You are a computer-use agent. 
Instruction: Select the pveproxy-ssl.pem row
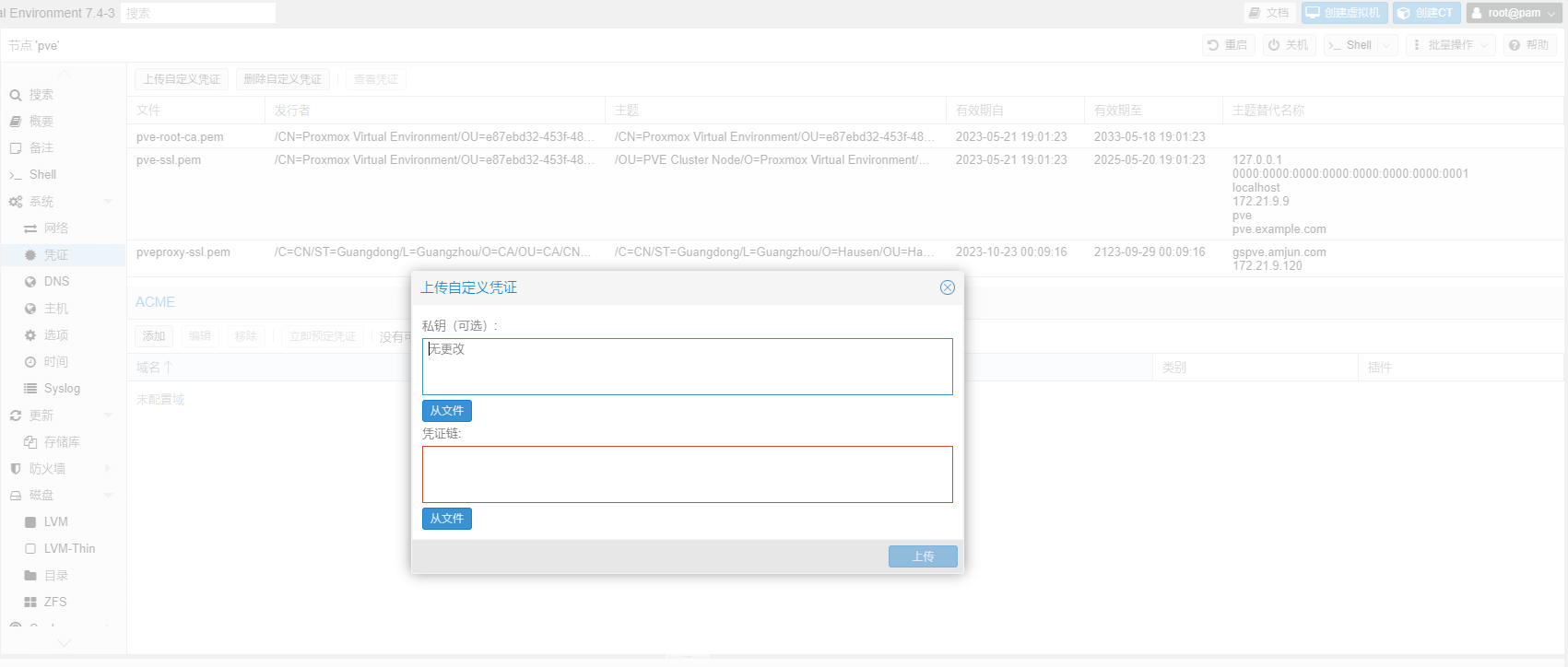pos(845,258)
